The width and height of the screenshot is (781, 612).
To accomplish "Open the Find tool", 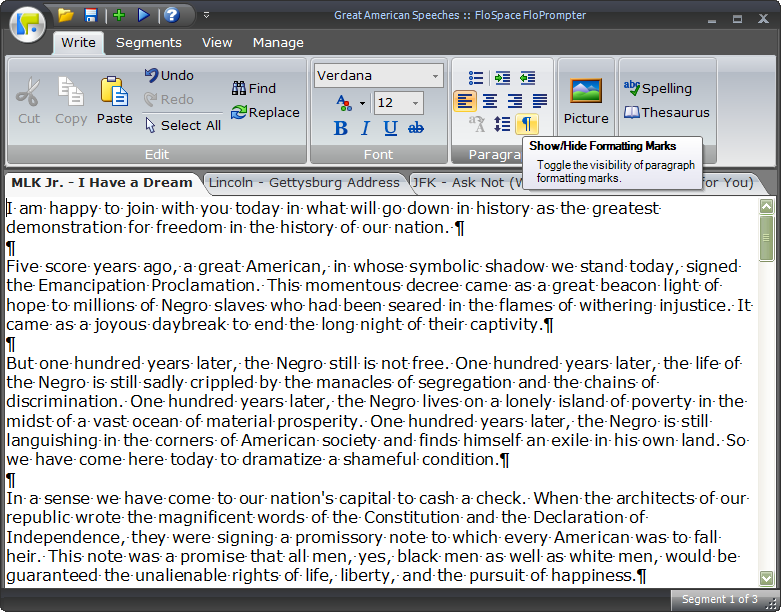I will 254,88.
